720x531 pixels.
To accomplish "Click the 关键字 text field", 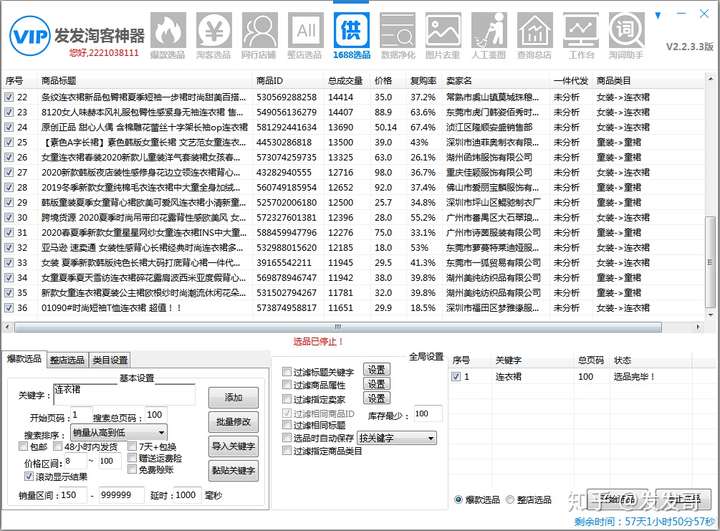I will (x=124, y=395).
